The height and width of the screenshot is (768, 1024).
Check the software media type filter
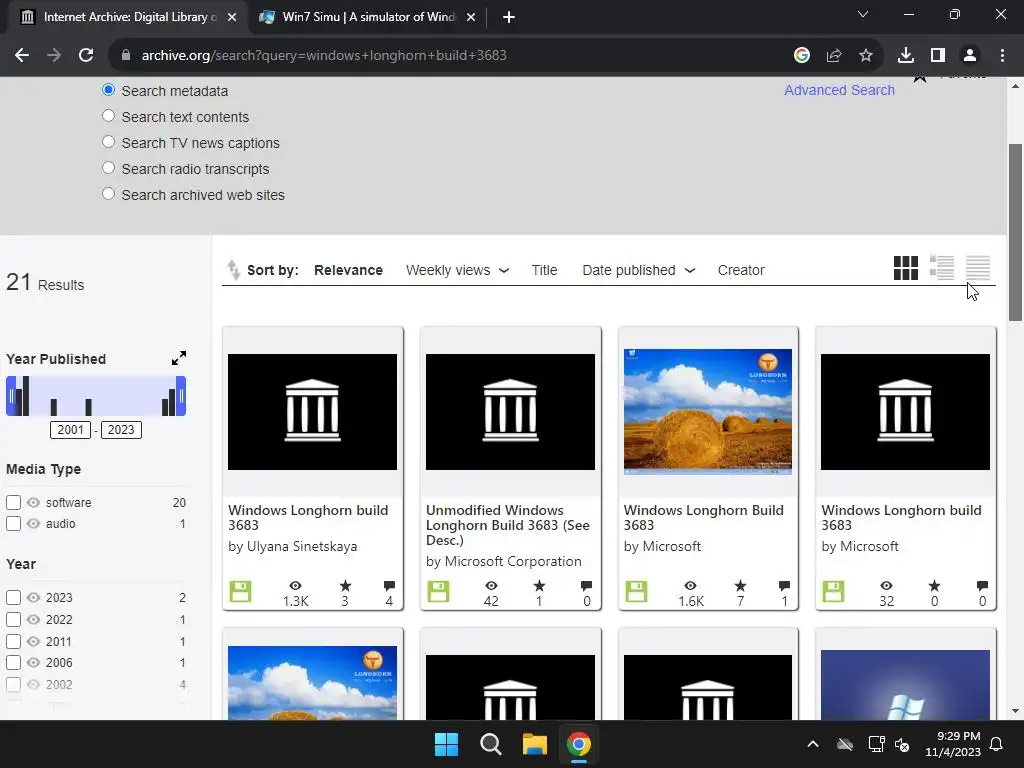coord(14,502)
